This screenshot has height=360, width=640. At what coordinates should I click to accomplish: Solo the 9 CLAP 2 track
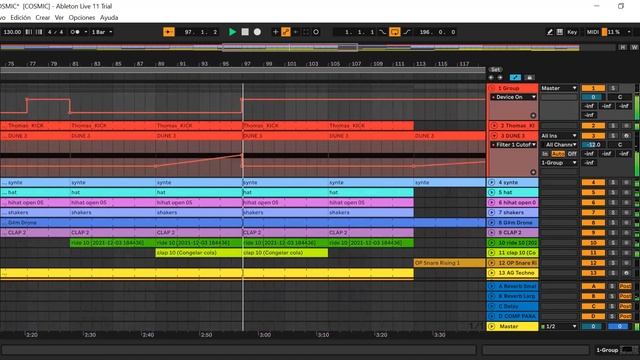tap(613, 233)
